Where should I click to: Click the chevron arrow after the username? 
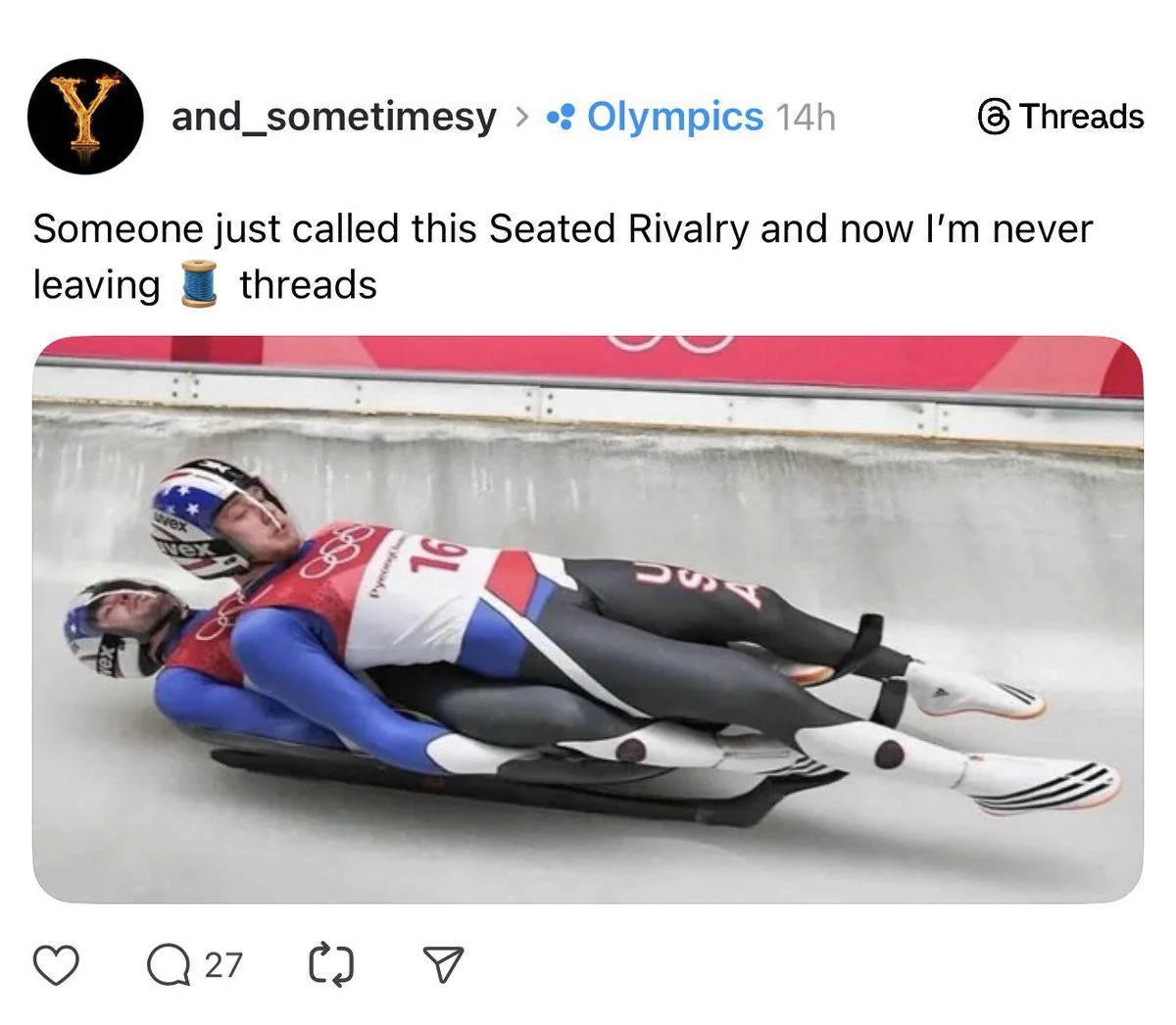point(521,118)
